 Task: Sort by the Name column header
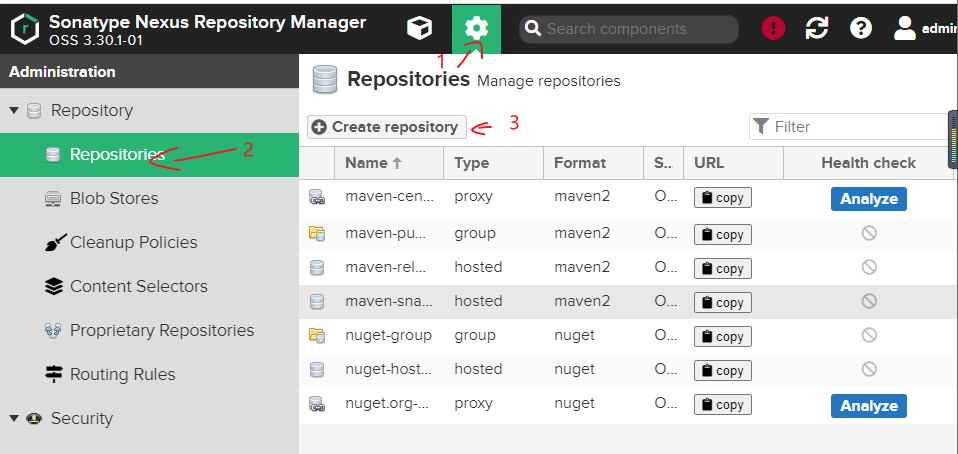click(389, 163)
